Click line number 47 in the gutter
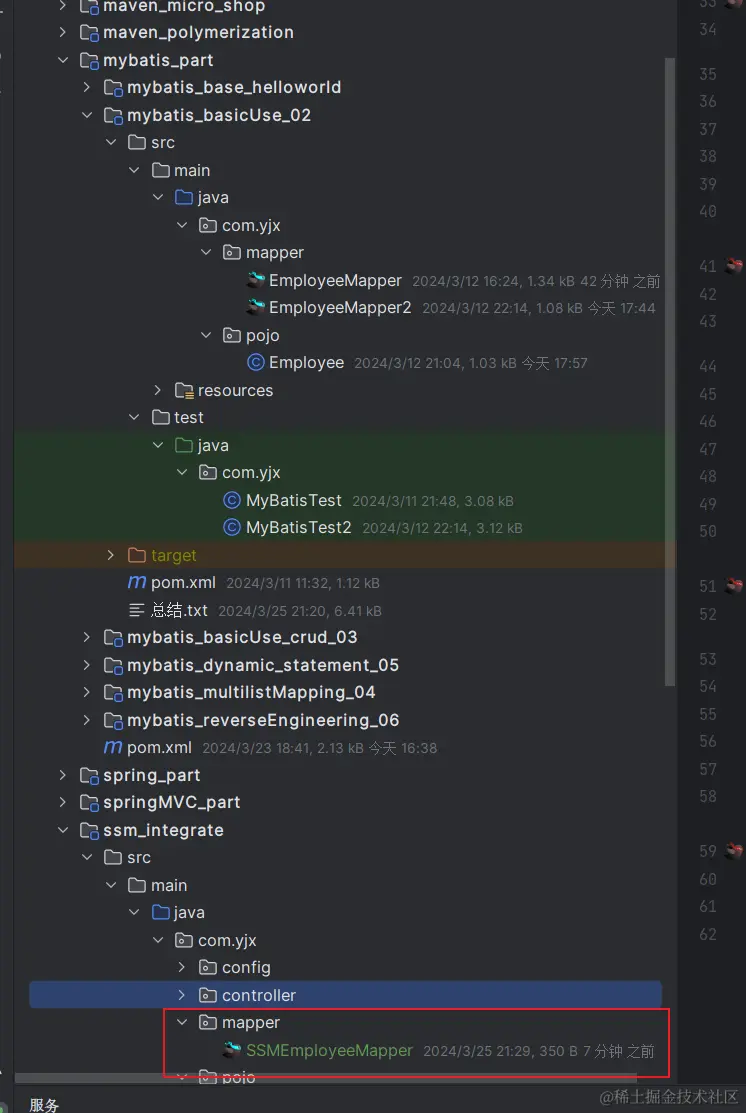This screenshot has width=746, height=1113. [708, 449]
